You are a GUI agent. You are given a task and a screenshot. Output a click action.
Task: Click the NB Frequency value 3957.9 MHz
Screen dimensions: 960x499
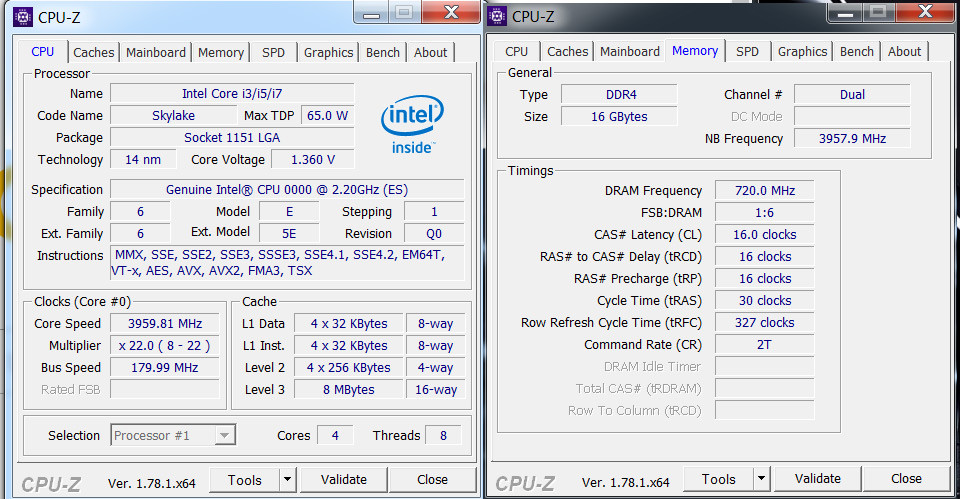click(x=852, y=138)
